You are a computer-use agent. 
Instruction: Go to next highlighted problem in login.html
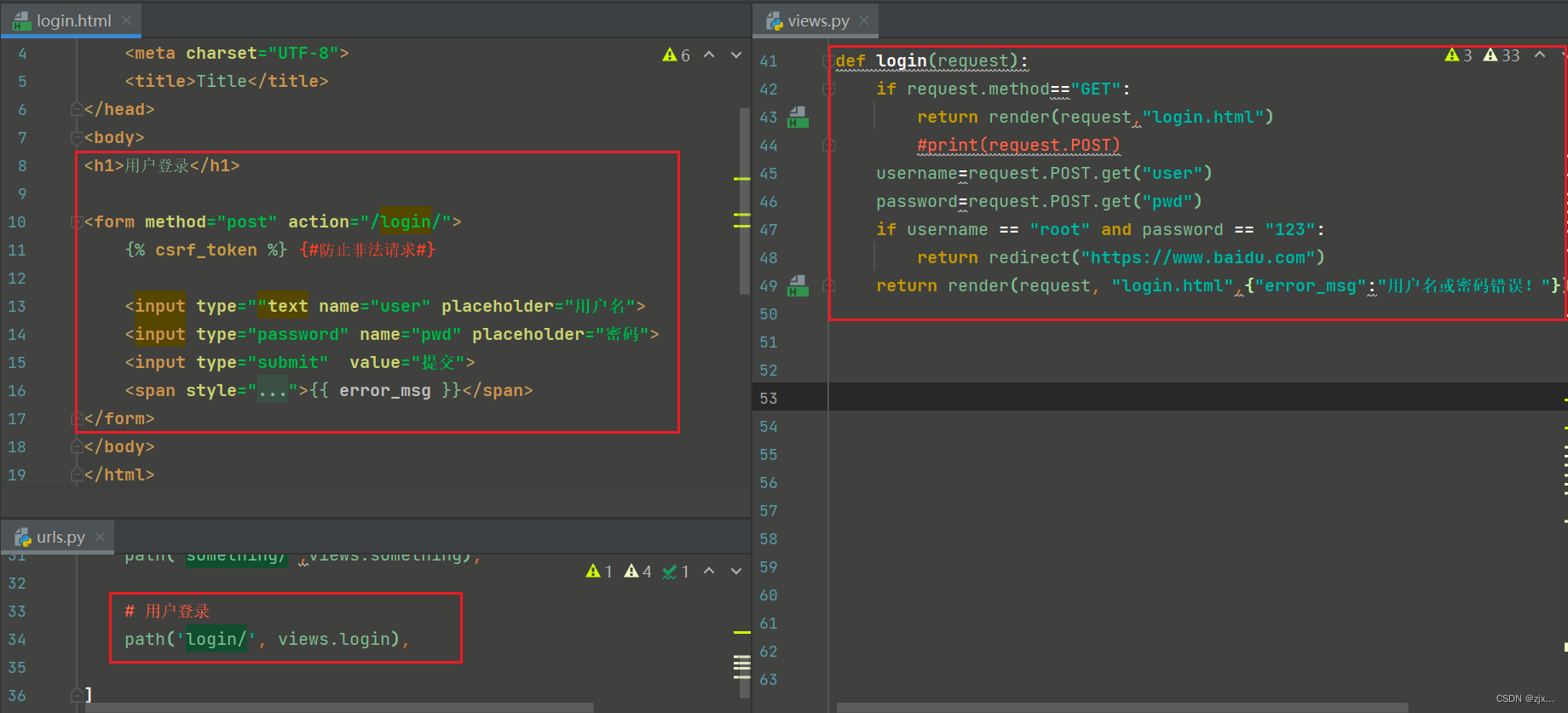(x=736, y=55)
